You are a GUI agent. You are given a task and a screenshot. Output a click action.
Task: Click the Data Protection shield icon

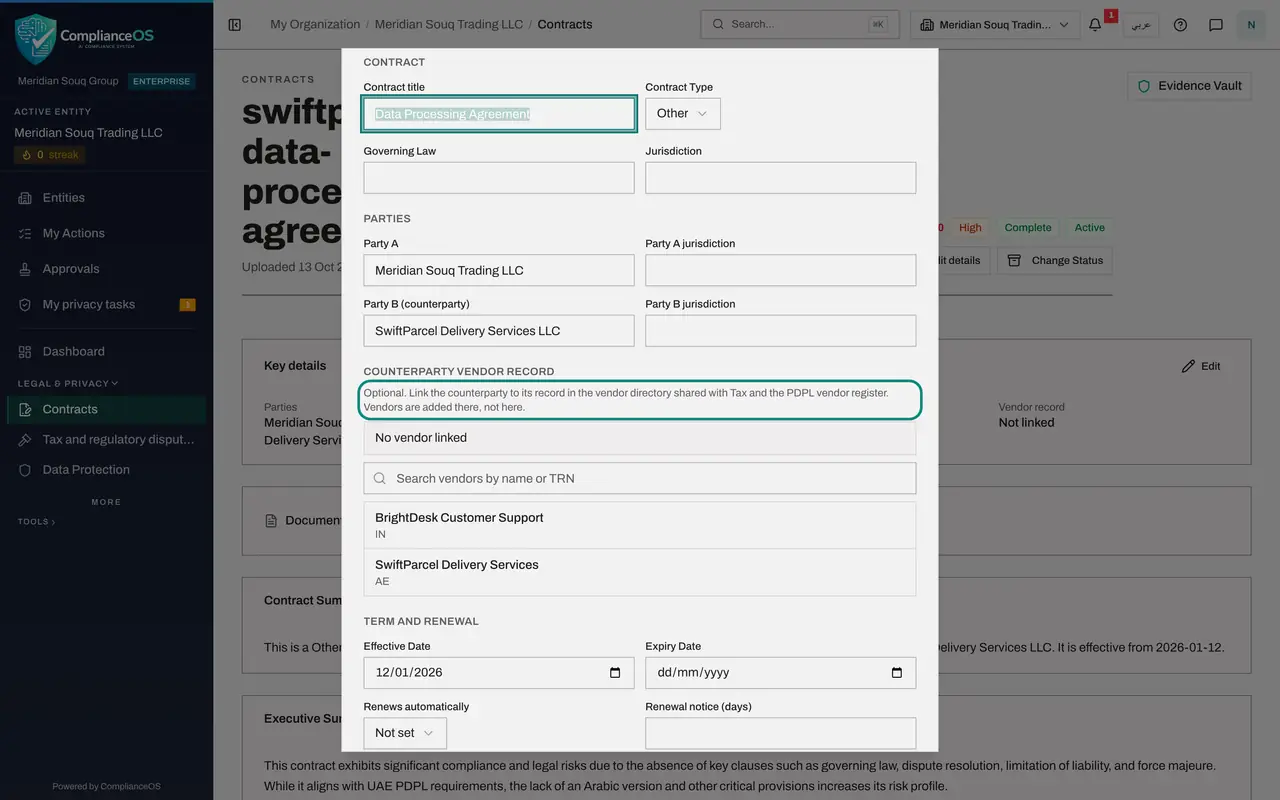pos(25,470)
